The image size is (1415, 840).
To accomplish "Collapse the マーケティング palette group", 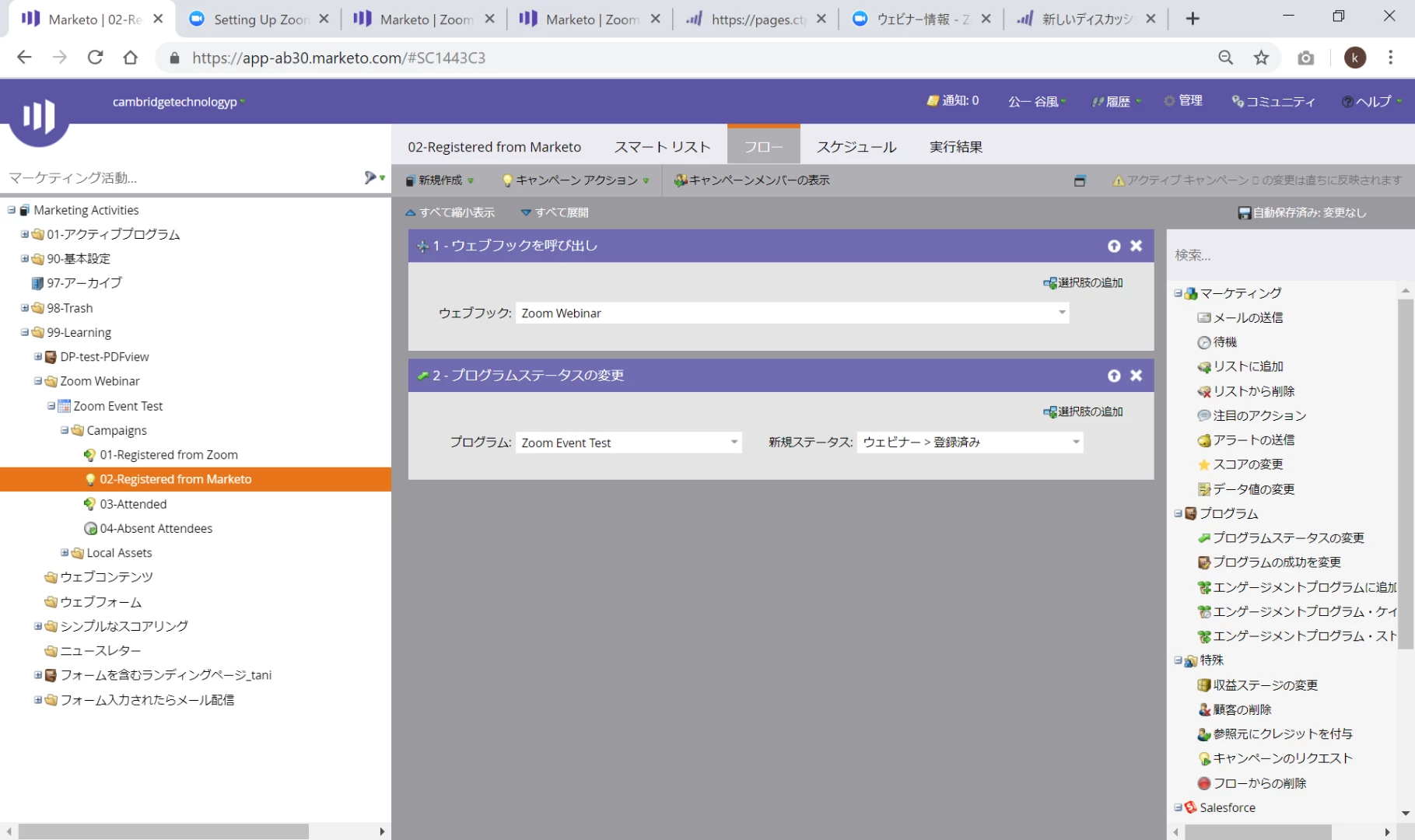I will pyautogui.click(x=1179, y=293).
